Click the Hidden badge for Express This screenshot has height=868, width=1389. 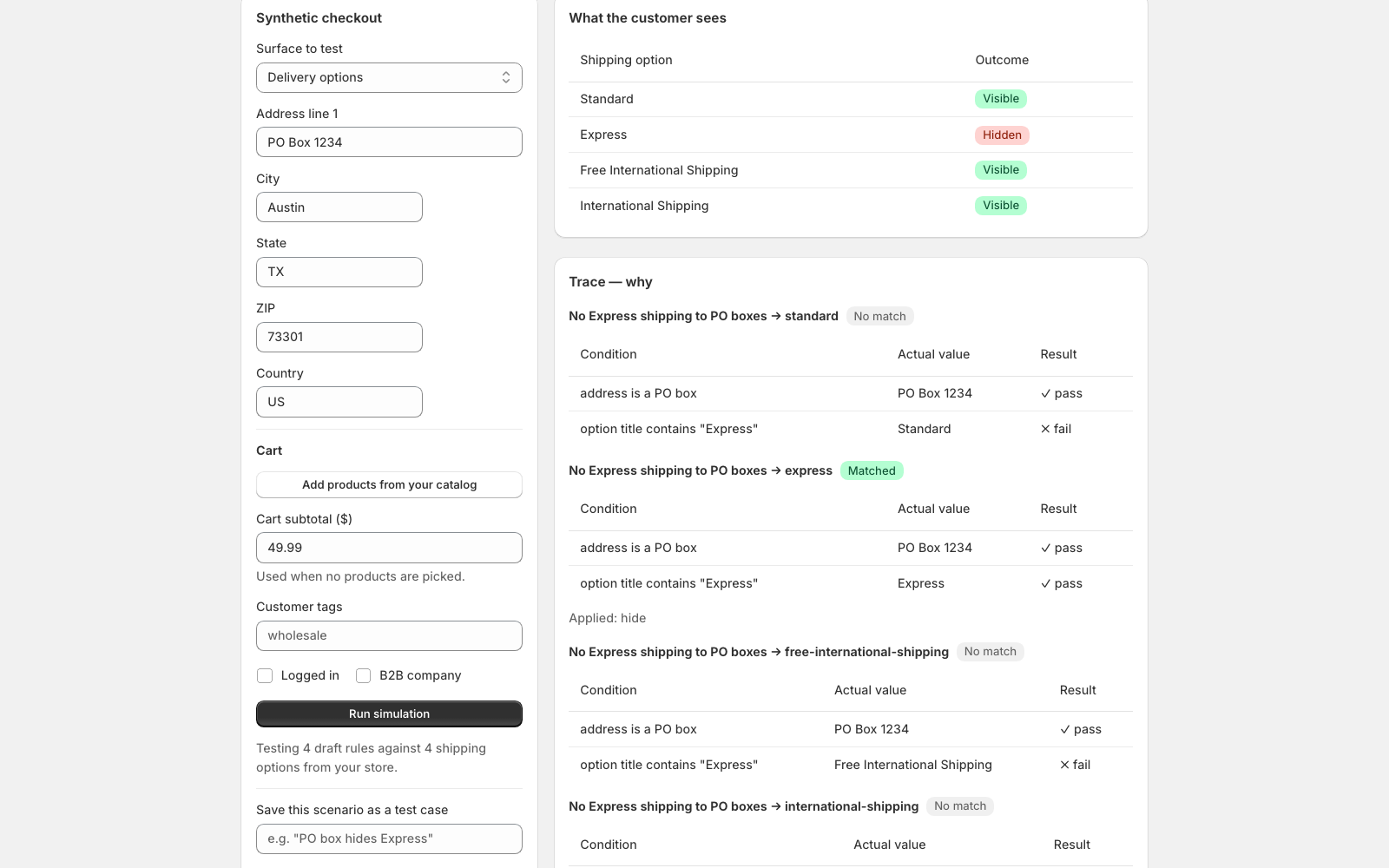tap(1002, 135)
